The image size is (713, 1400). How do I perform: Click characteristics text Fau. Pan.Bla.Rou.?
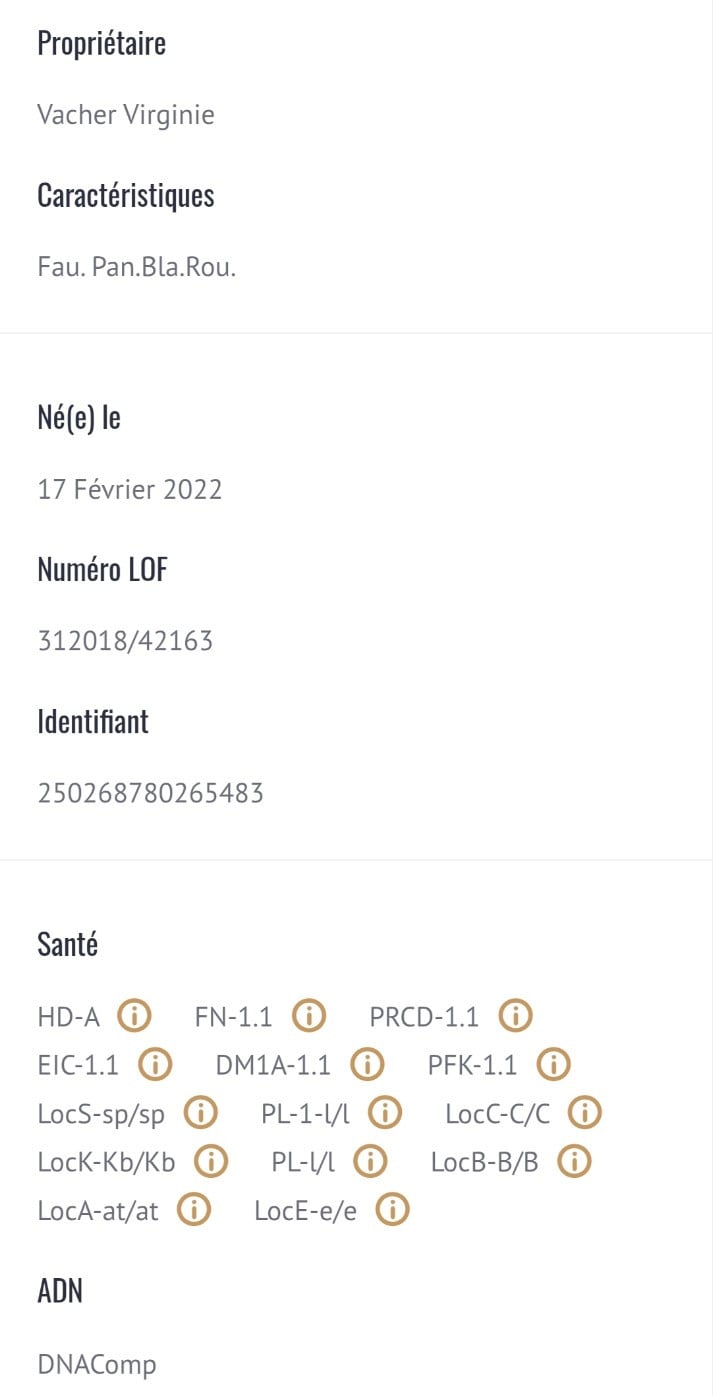tap(137, 267)
